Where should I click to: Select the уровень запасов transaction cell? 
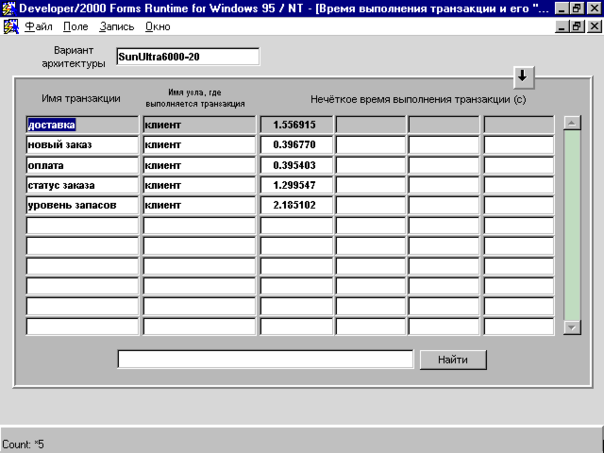click(82, 205)
